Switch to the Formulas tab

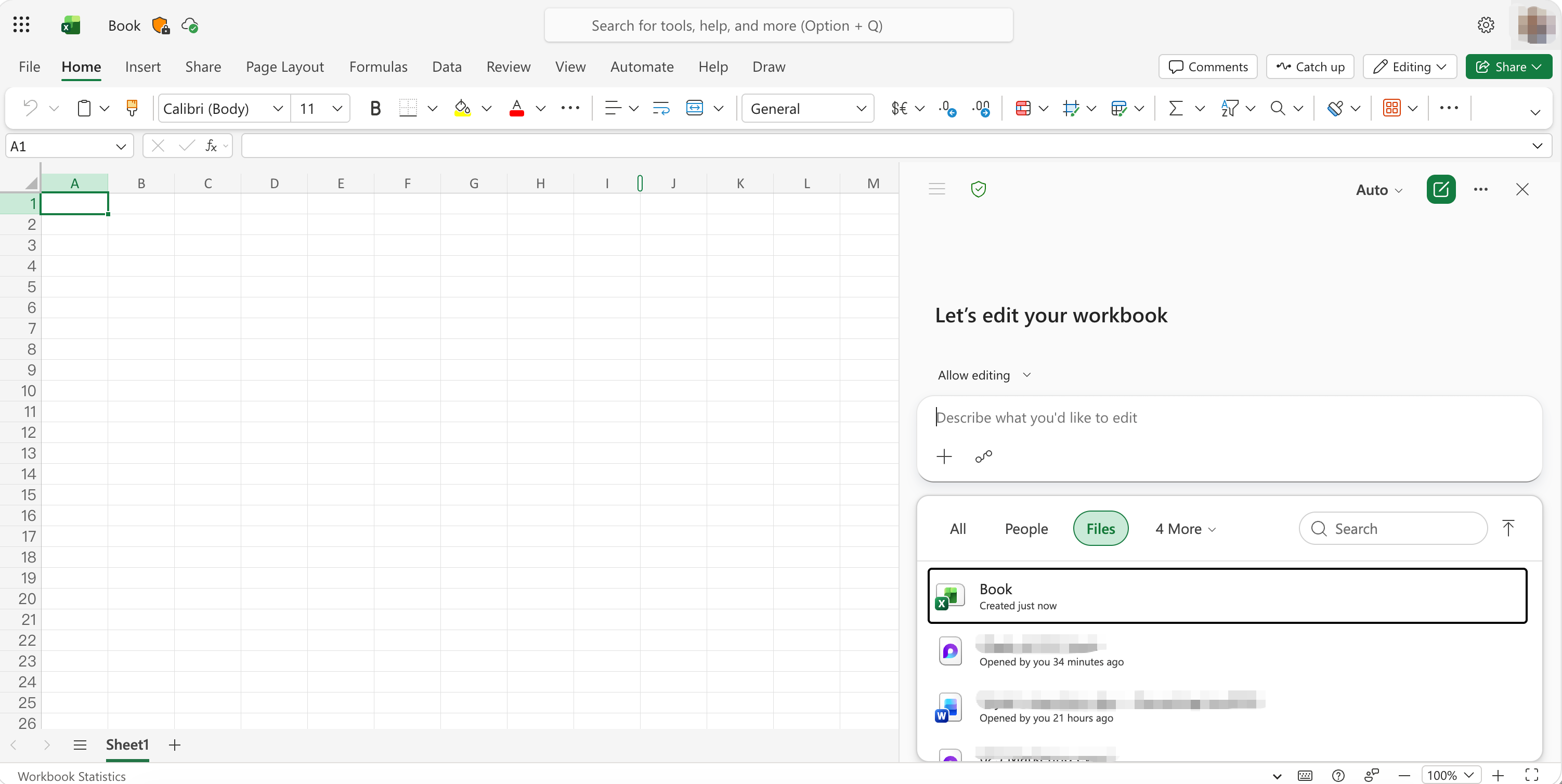coord(379,67)
